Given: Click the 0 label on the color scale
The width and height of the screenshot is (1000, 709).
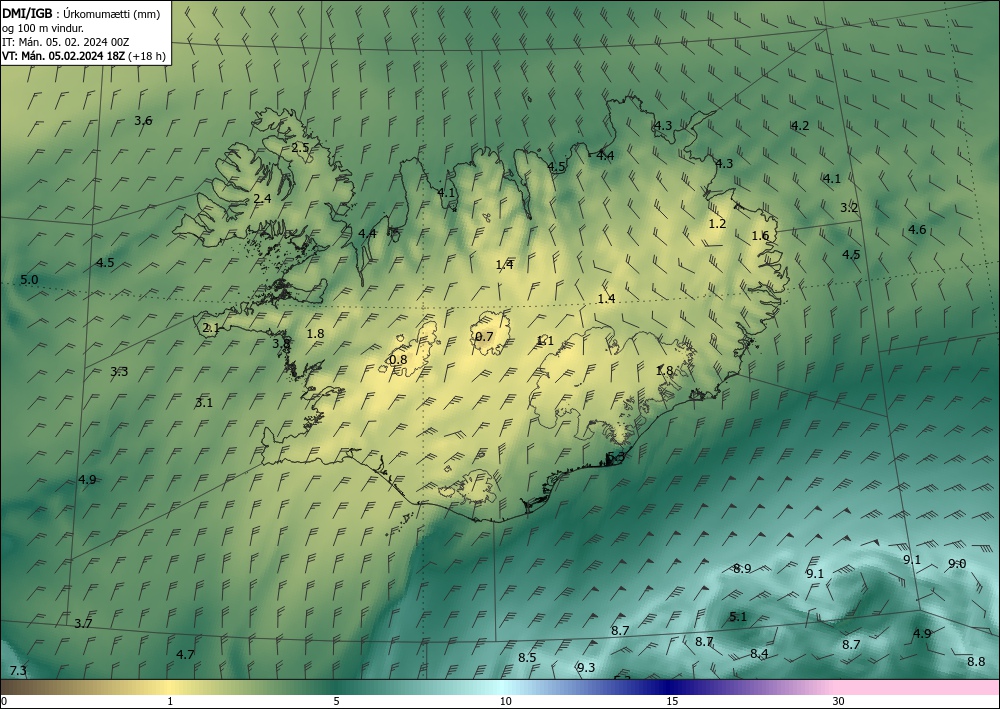Looking at the screenshot, I should 4,701.
